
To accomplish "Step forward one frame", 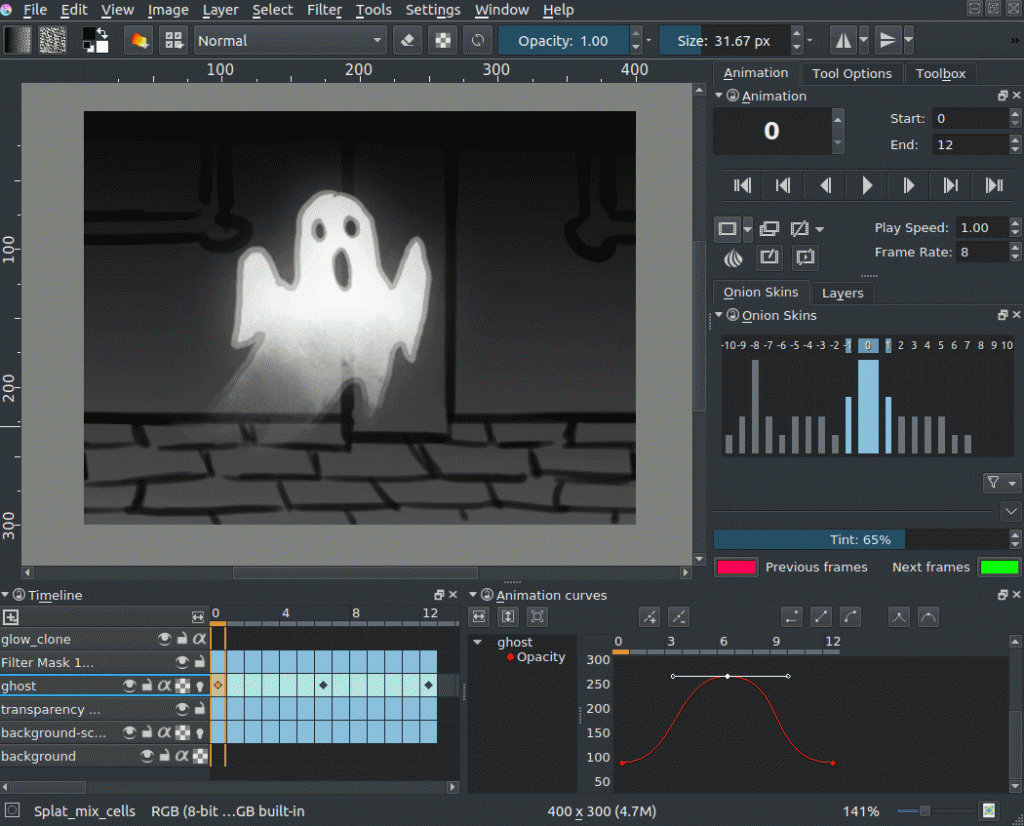I will coord(908,185).
